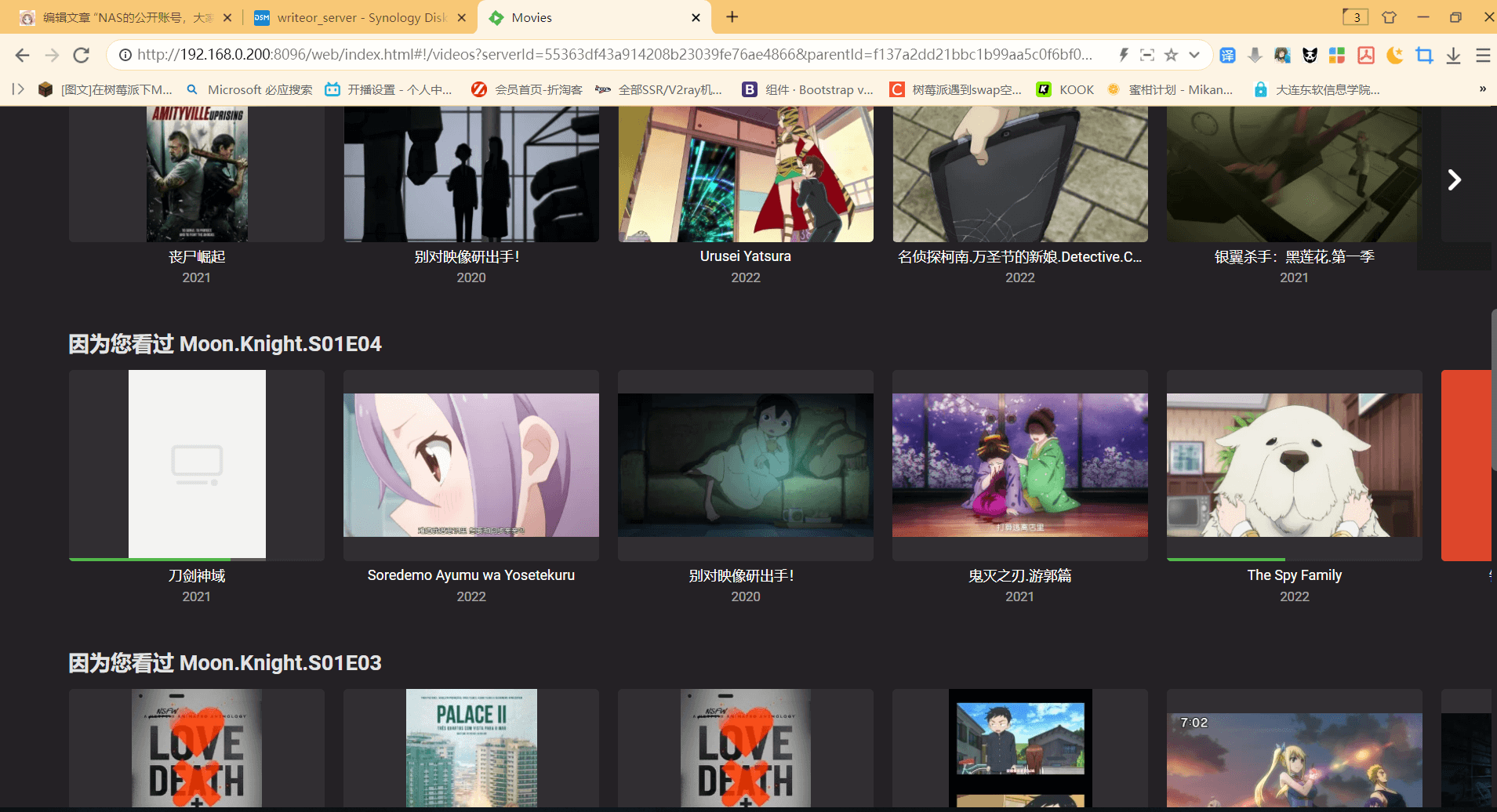The width and height of the screenshot is (1497, 812).
Task: Close the NAS article editing tab
Action: tap(227, 17)
